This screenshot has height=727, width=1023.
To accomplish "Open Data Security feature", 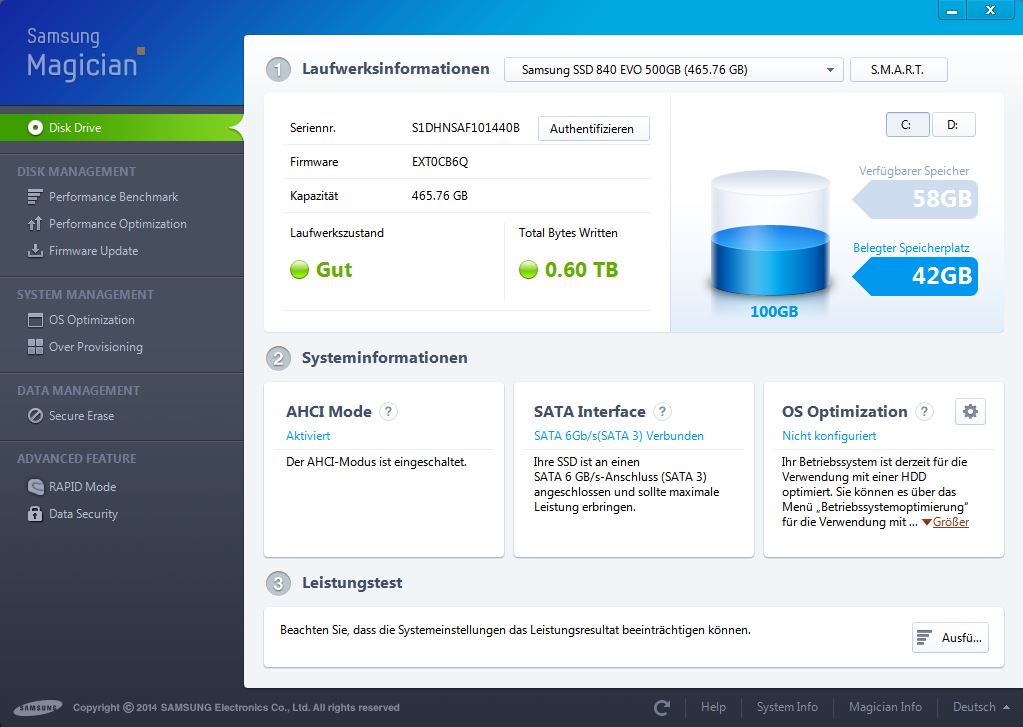I will (x=84, y=514).
